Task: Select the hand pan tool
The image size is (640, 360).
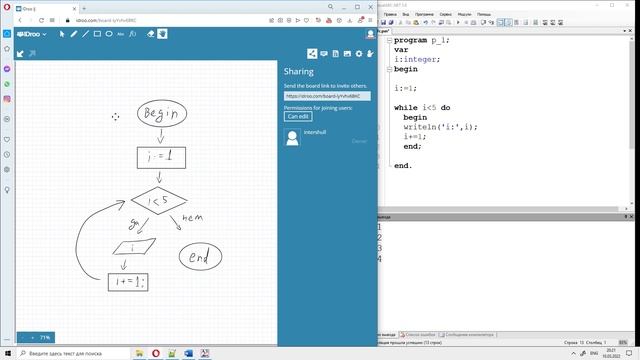Action: coord(162,34)
